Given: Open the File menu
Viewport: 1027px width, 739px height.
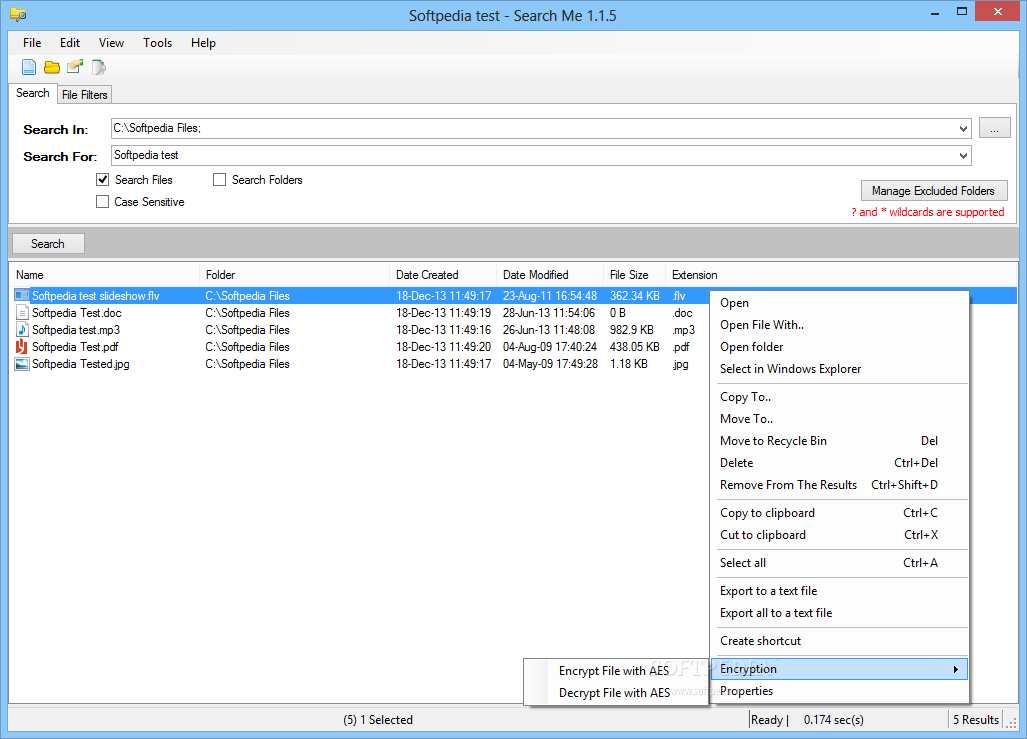Looking at the screenshot, I should pos(32,43).
